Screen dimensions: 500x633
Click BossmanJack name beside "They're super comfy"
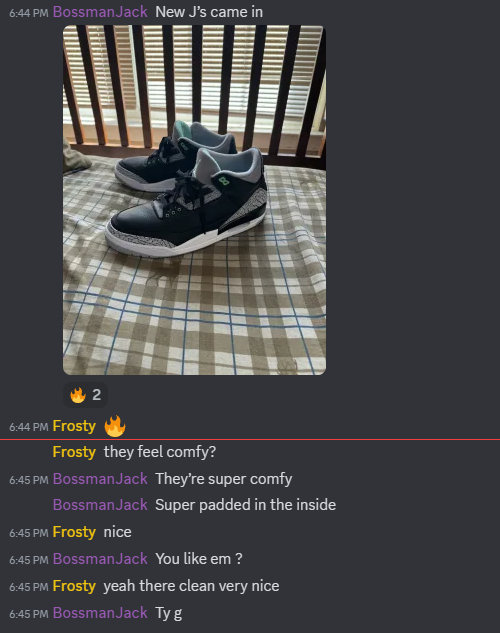click(x=100, y=479)
